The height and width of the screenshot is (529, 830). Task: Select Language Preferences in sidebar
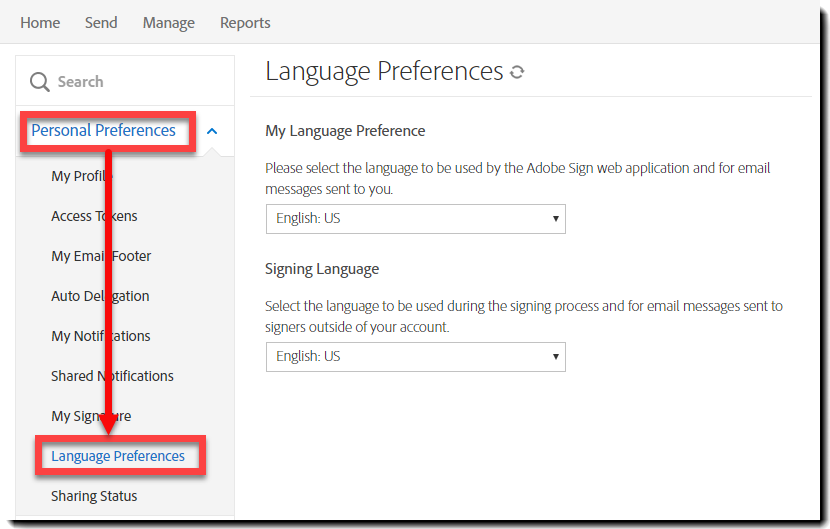coord(118,456)
